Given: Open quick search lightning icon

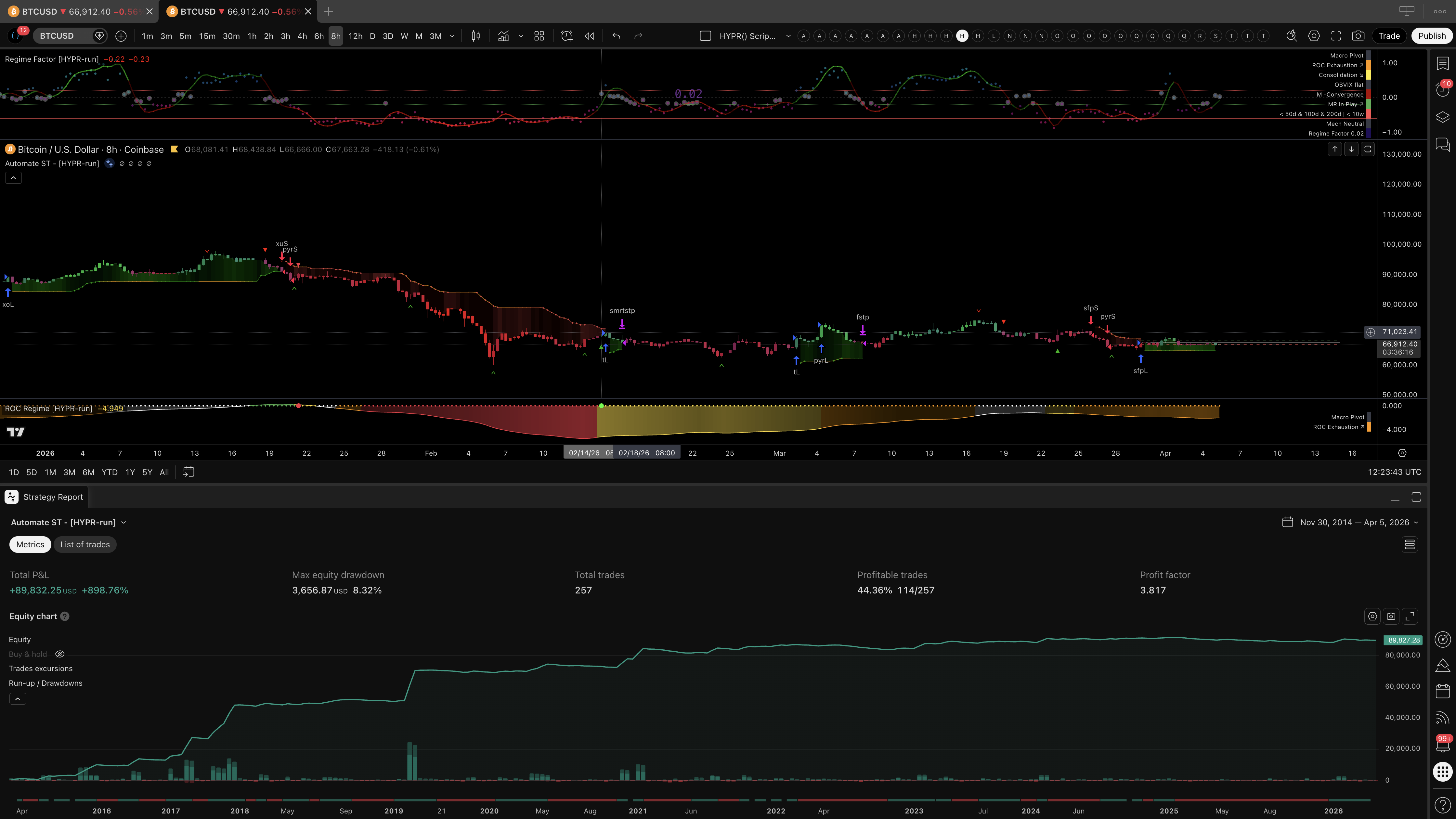Looking at the screenshot, I should [1292, 36].
